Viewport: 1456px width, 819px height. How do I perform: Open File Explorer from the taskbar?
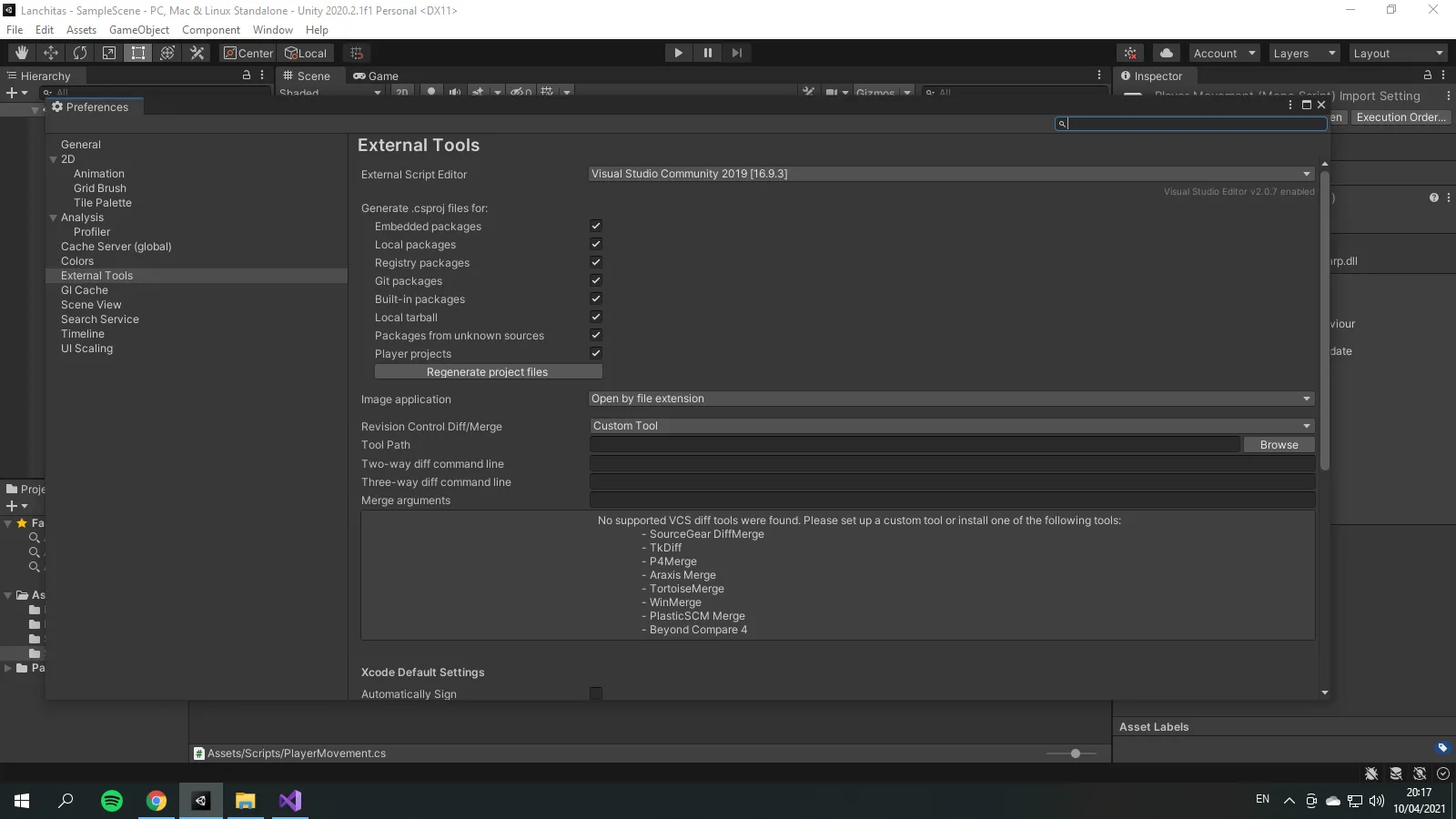click(246, 801)
